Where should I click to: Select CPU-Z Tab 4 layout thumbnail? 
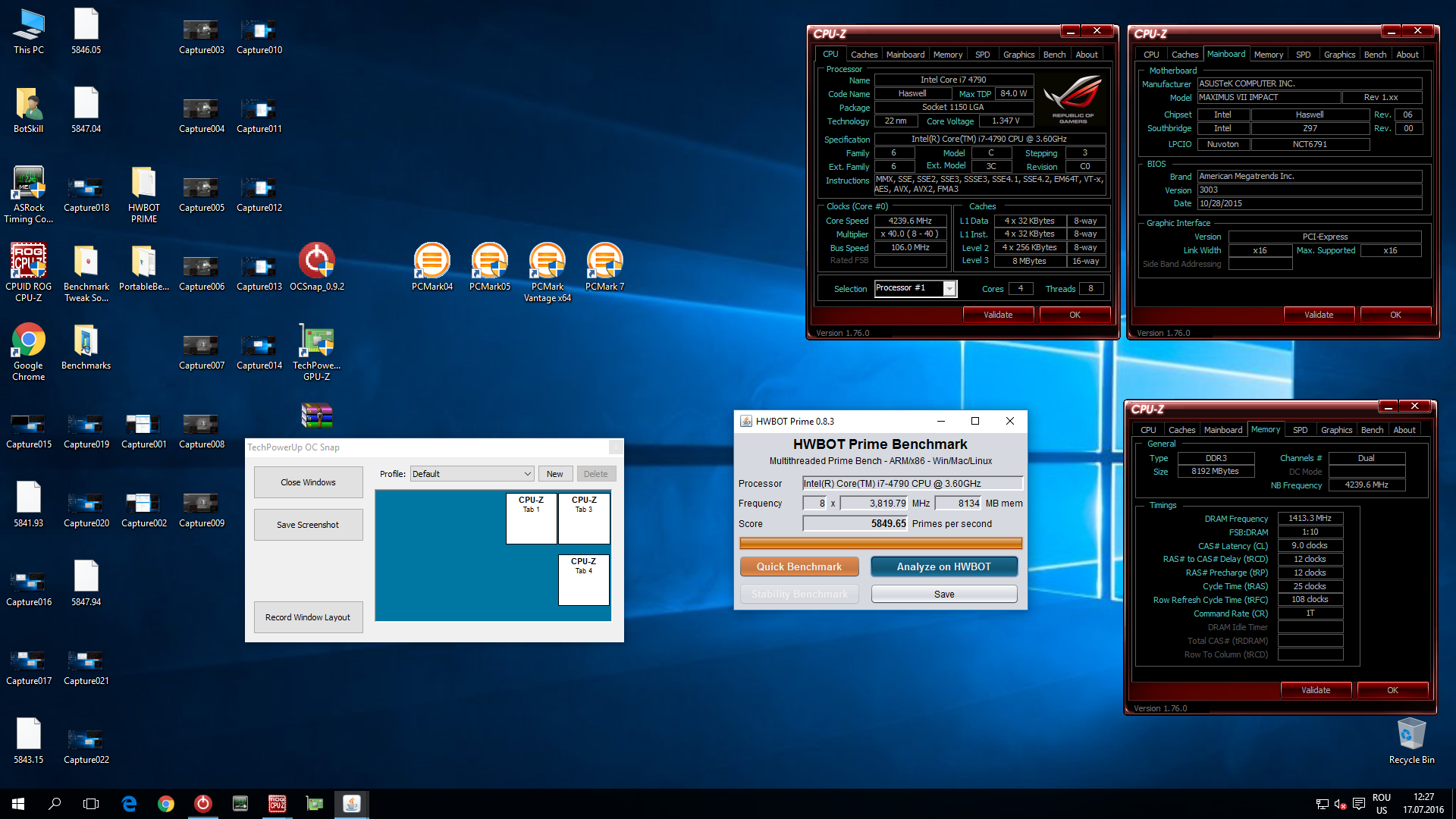click(584, 580)
